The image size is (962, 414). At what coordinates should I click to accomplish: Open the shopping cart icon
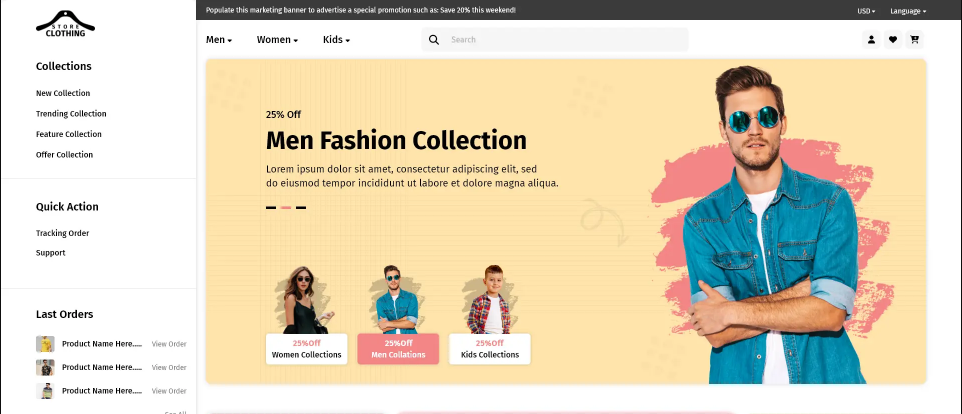pyautogui.click(x=914, y=40)
